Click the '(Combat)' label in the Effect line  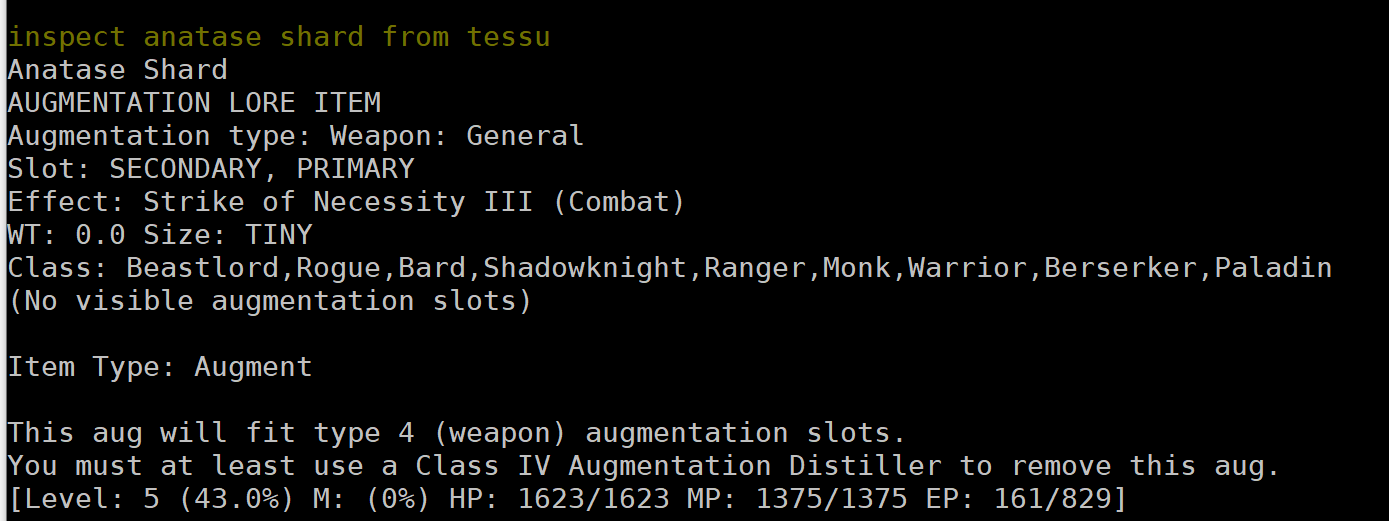click(x=619, y=203)
